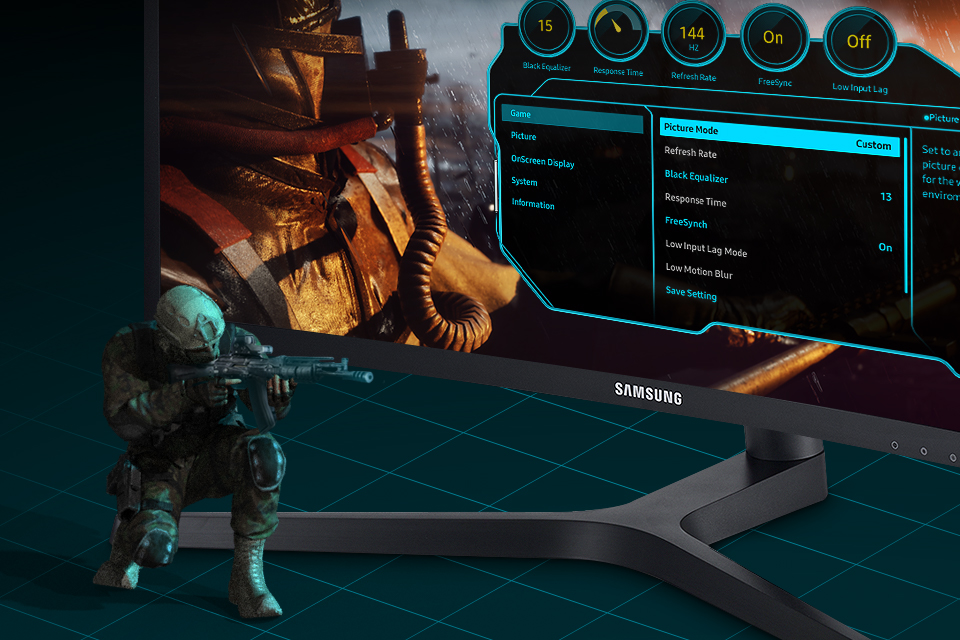The width and height of the screenshot is (960, 640).
Task: Open the Information menu category
Action: pos(533,205)
